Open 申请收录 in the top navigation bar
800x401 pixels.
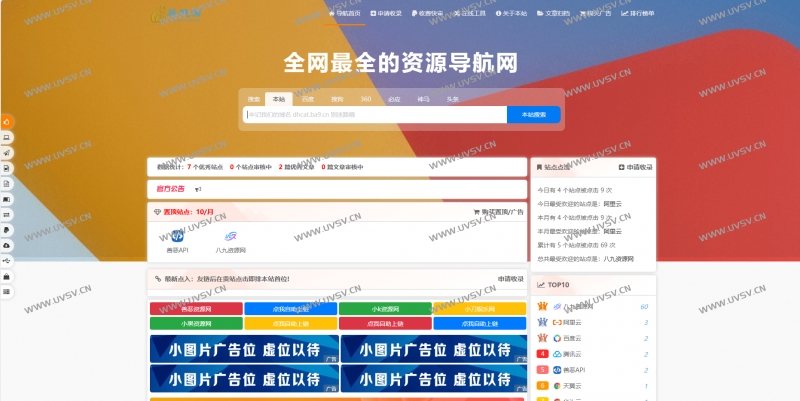pos(386,13)
